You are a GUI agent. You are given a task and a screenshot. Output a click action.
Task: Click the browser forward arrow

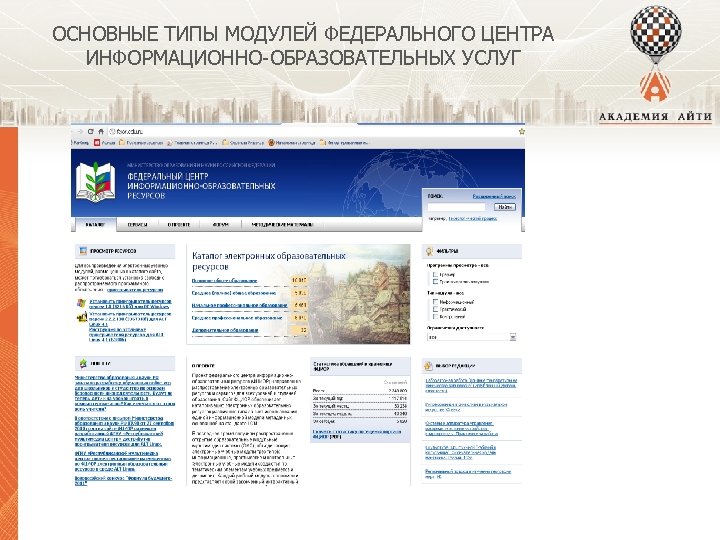coord(81,132)
